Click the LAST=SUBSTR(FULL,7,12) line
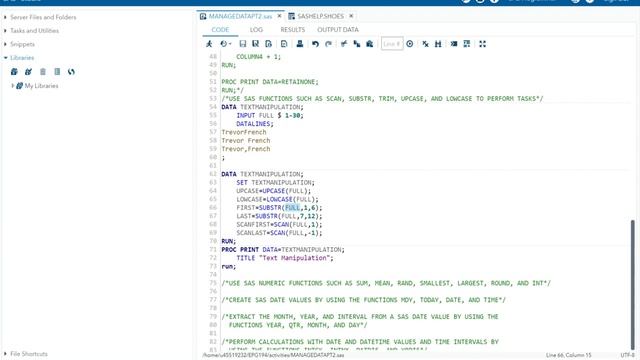The height and width of the screenshot is (360, 640). (x=279, y=216)
